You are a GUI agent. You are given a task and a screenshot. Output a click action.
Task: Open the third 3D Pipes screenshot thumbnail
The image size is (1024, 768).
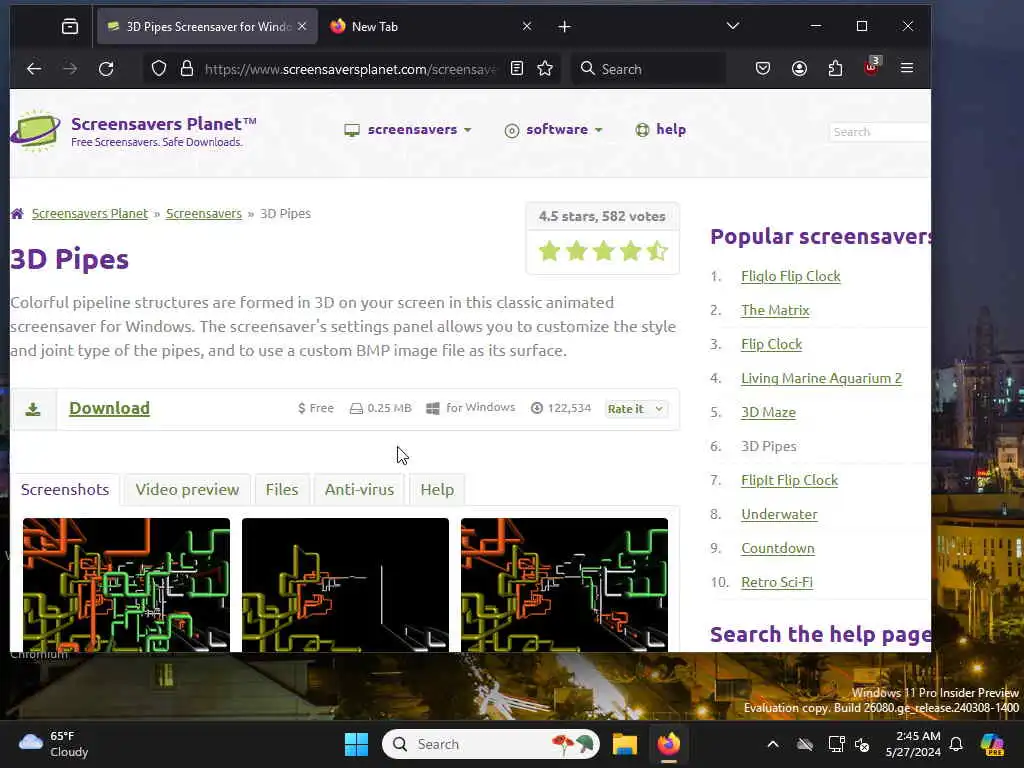coord(564,585)
